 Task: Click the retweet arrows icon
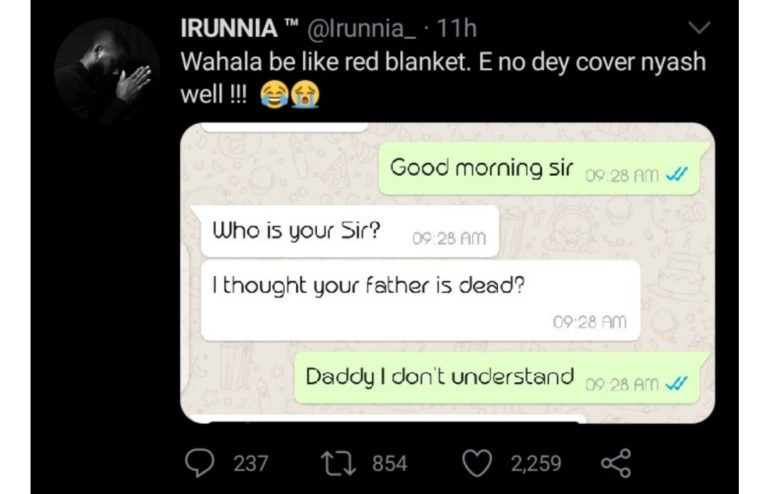(338, 463)
